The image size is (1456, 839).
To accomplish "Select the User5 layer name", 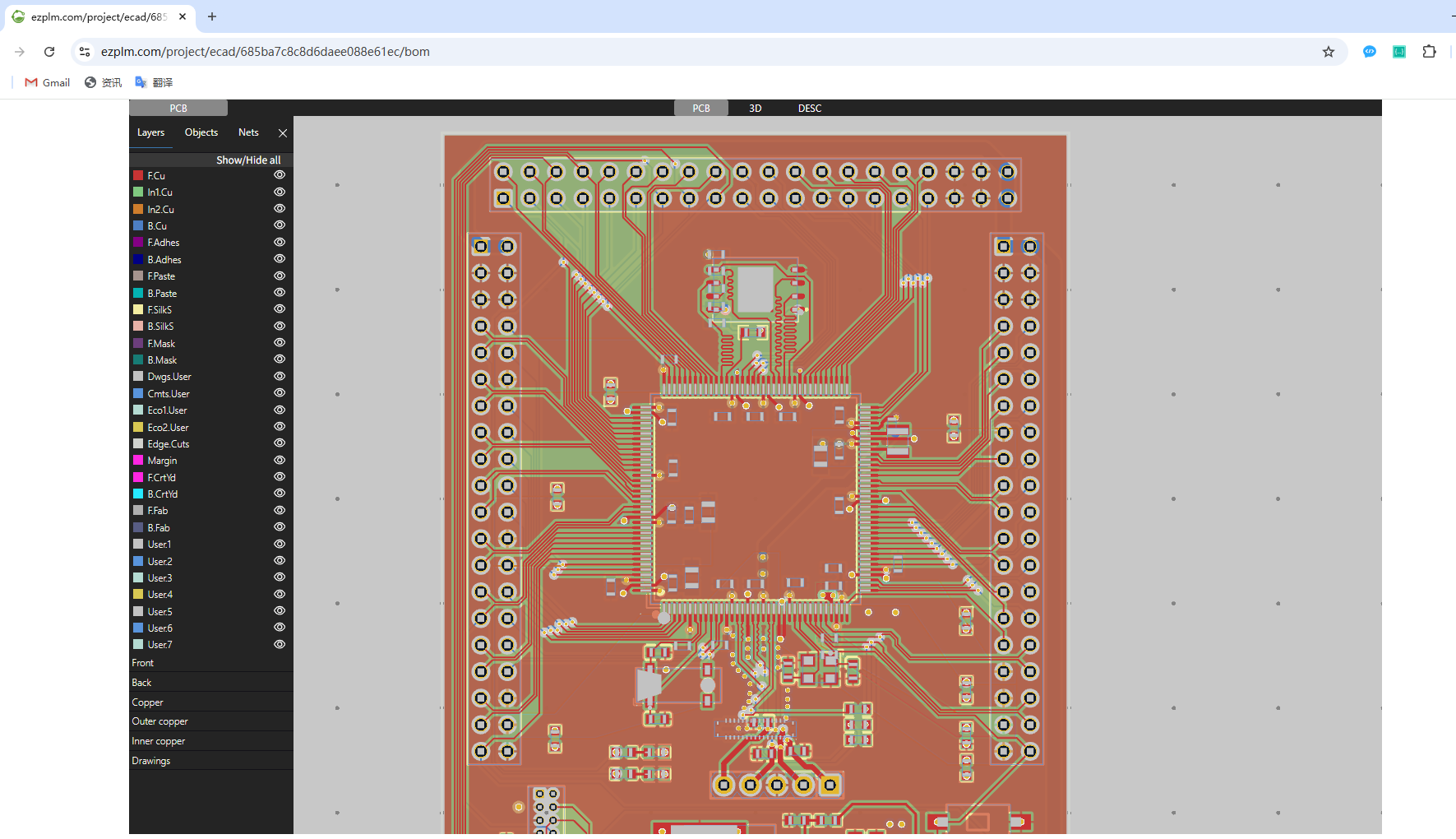I will 160,611.
